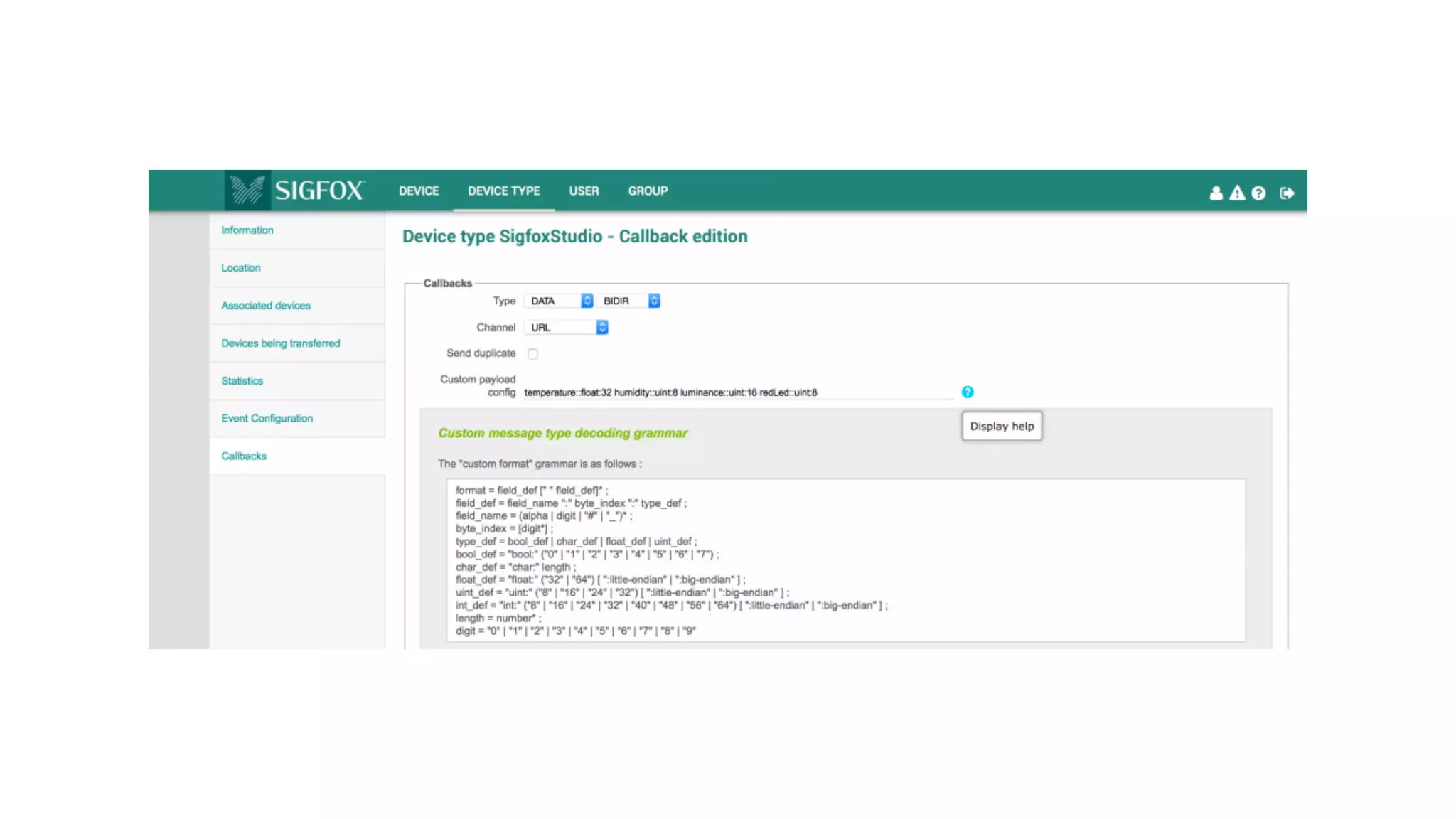Viewport: 1456px width, 819px height.
Task: Click blue help icon beside payload config
Action: [x=967, y=392]
